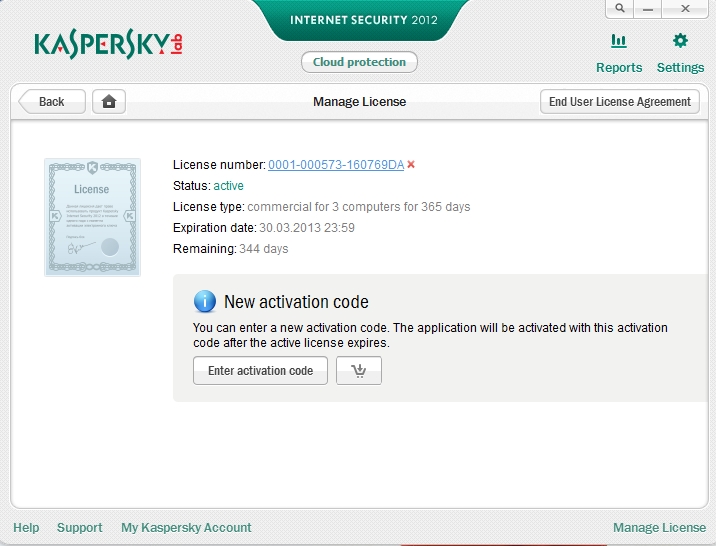Viewport: 716px width, 546px height.
Task: Open Help link at the bottom
Action: pyautogui.click(x=26, y=528)
